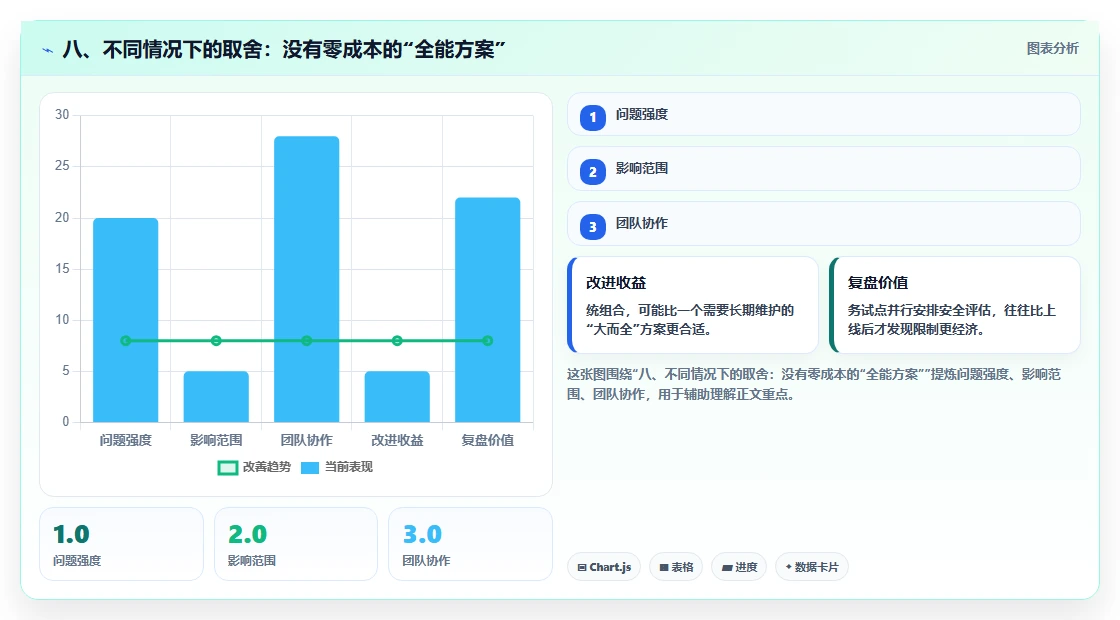Click the x-axis label 复盘价值
The height and width of the screenshot is (620, 1120).
(488, 441)
